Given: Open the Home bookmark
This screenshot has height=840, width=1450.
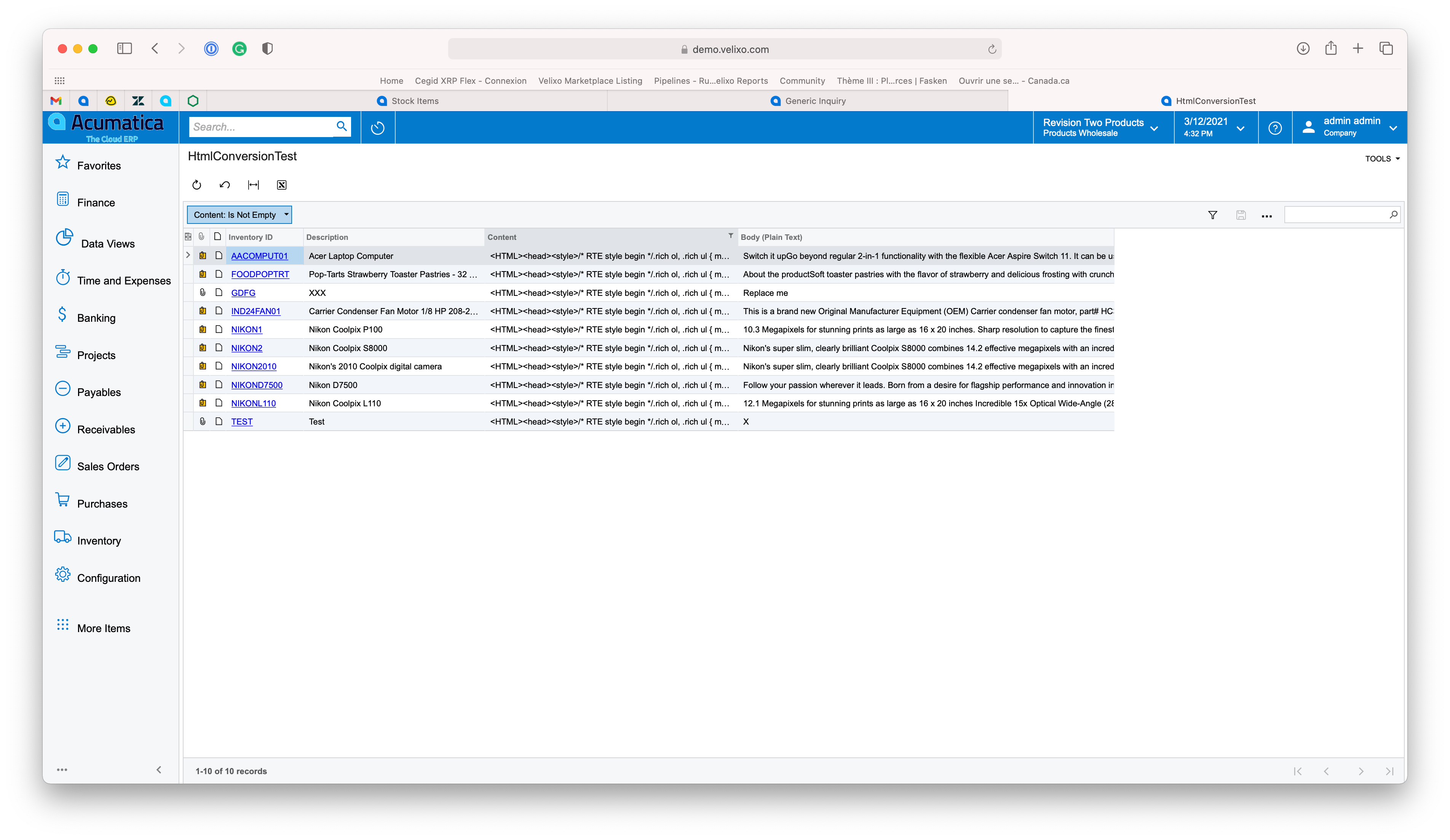Looking at the screenshot, I should (391, 81).
